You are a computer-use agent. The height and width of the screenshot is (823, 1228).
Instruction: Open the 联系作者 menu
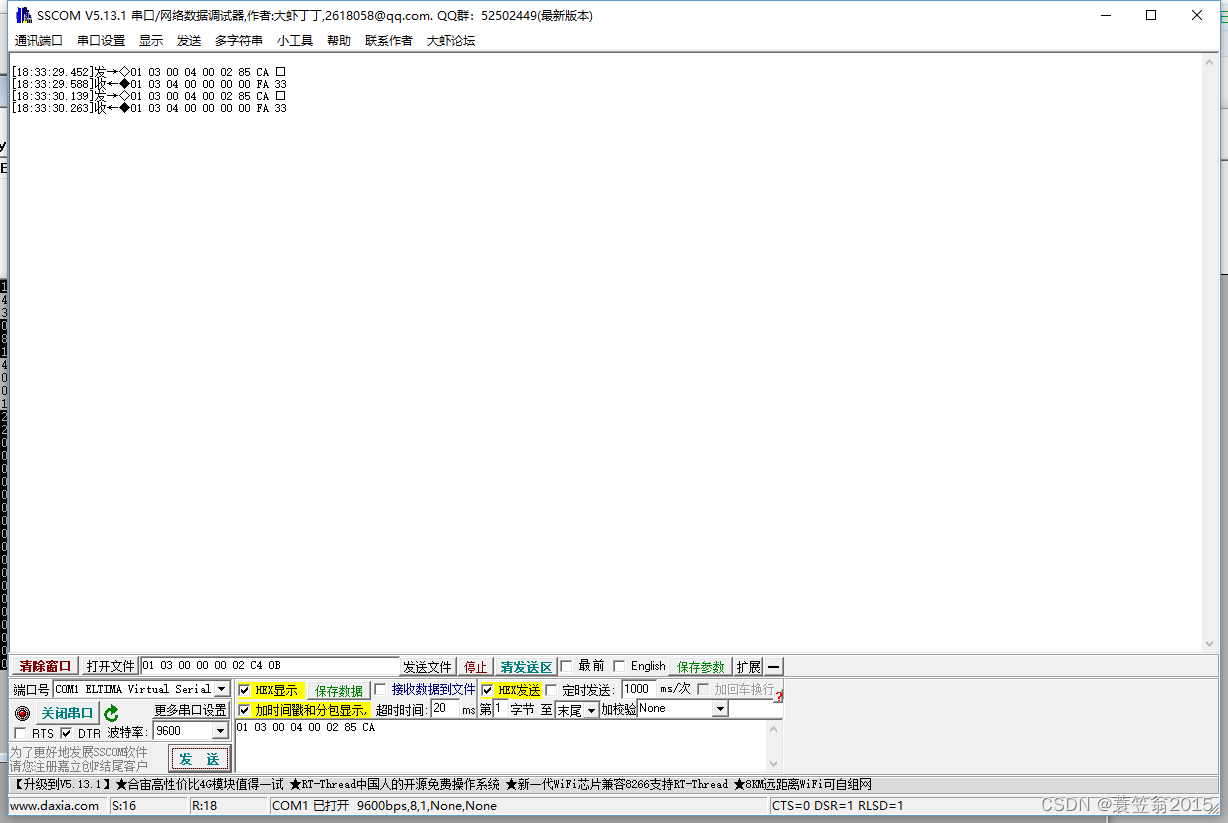(389, 41)
